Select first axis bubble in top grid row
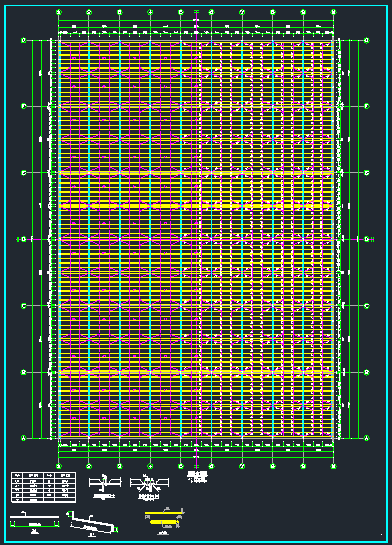This screenshot has width=392, height=545. tap(59, 12)
